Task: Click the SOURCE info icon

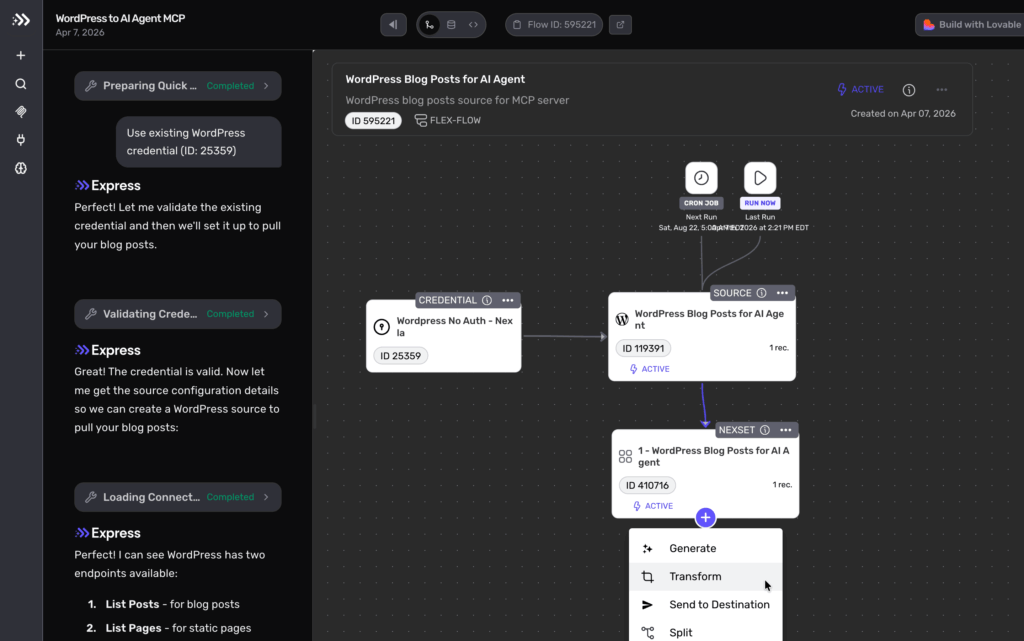Action: (761, 293)
